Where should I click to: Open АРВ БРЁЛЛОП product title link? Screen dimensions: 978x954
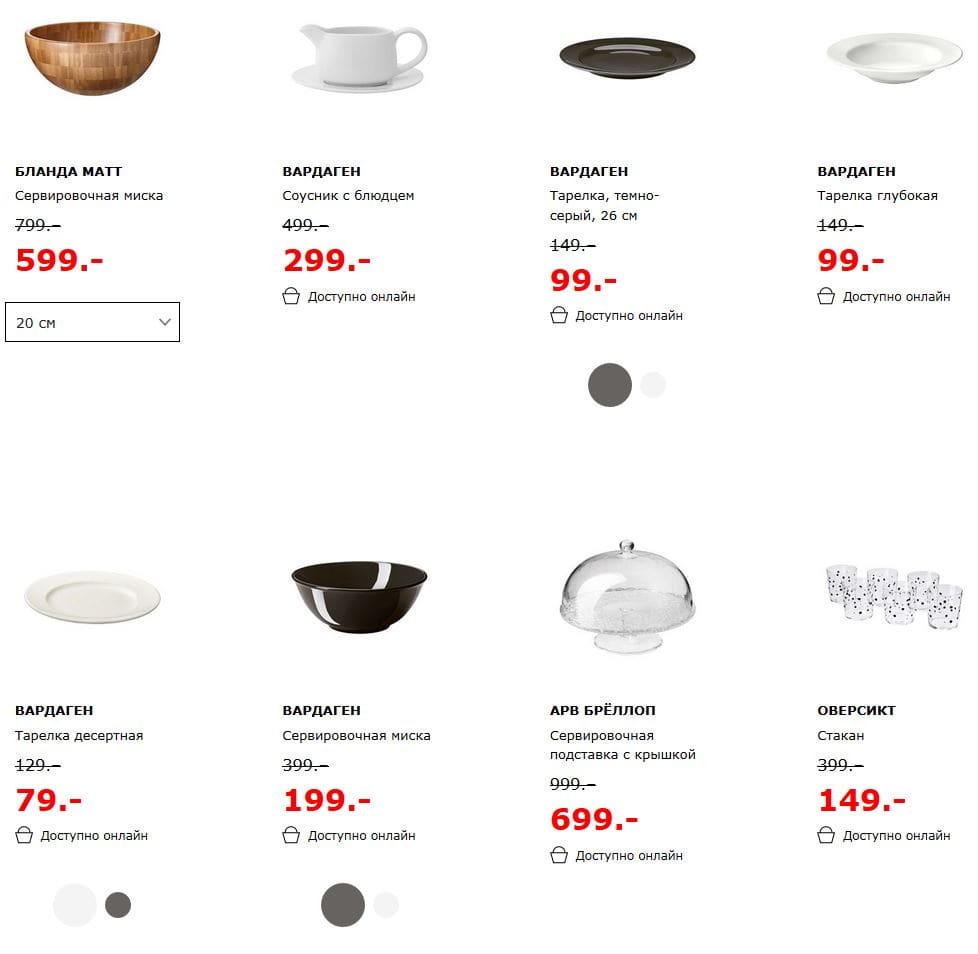coord(603,710)
